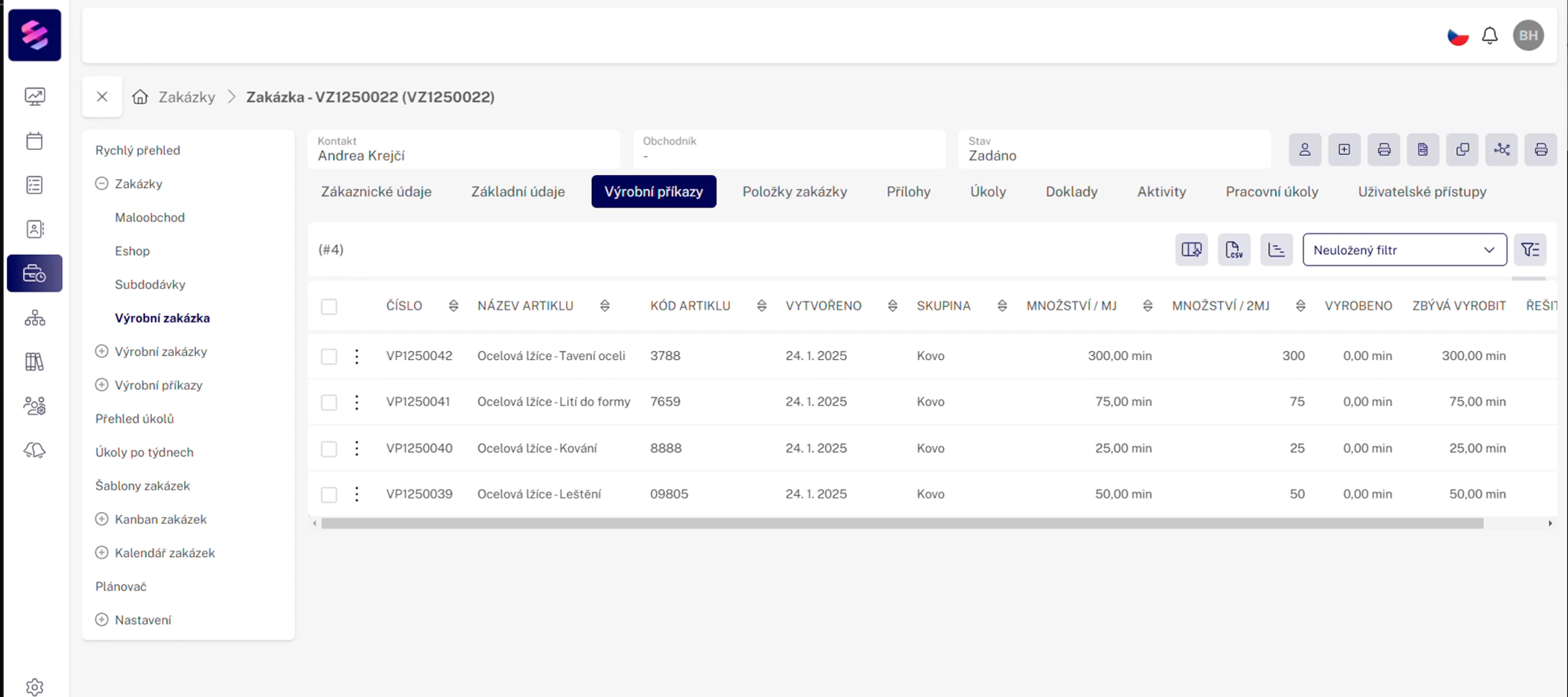The width and height of the screenshot is (1568, 697).
Task: Expand Kanban zakázek in the side menu
Action: (x=102, y=519)
